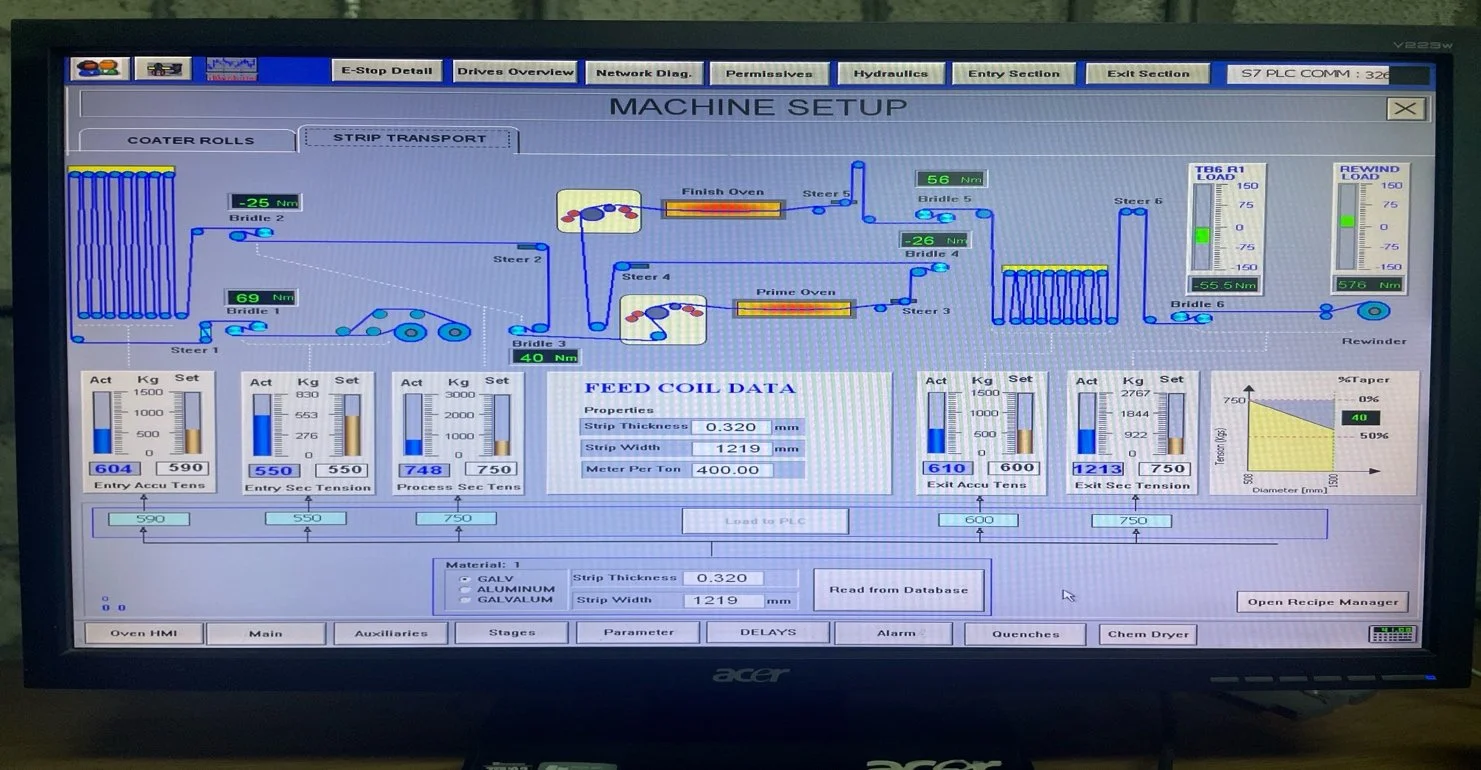1481x770 pixels.
Task: Click the Bridle 2 rolls graphic
Action: pyautogui.click(x=251, y=234)
